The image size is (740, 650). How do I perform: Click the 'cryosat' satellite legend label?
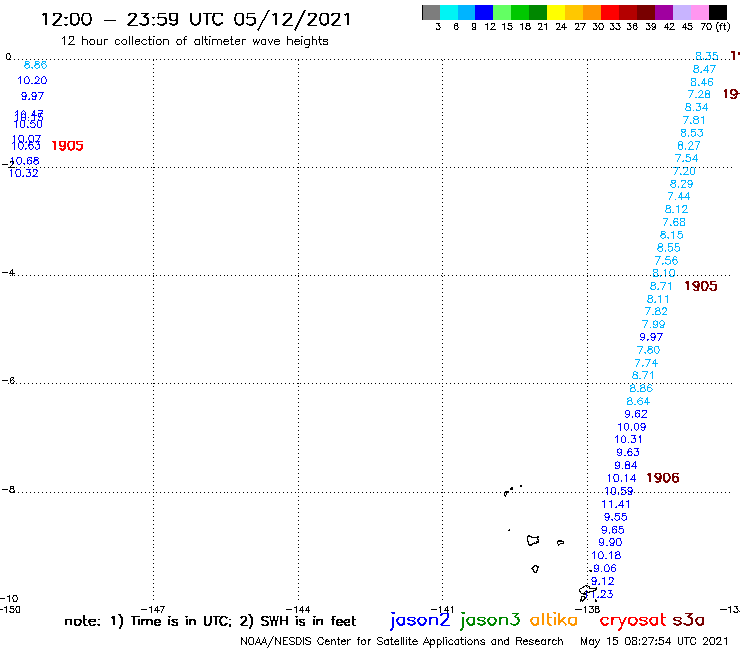(633, 620)
